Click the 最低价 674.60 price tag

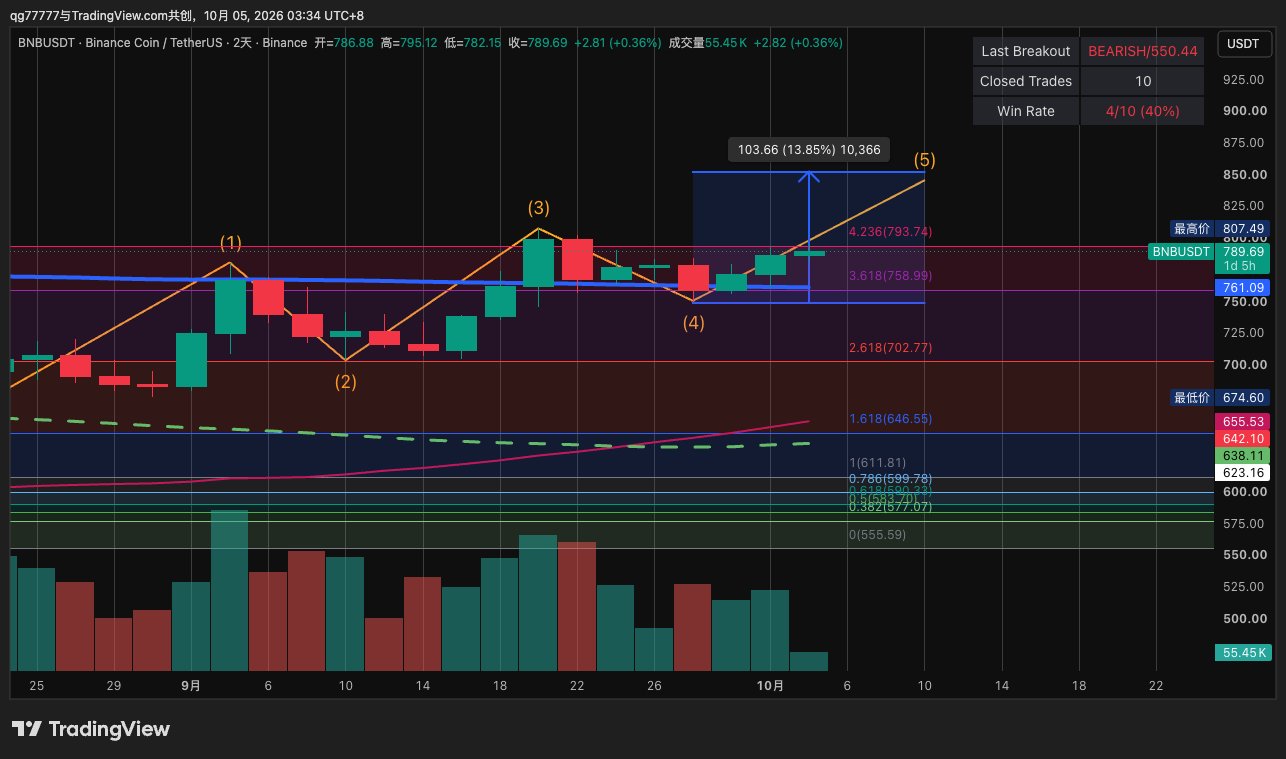pos(1221,397)
